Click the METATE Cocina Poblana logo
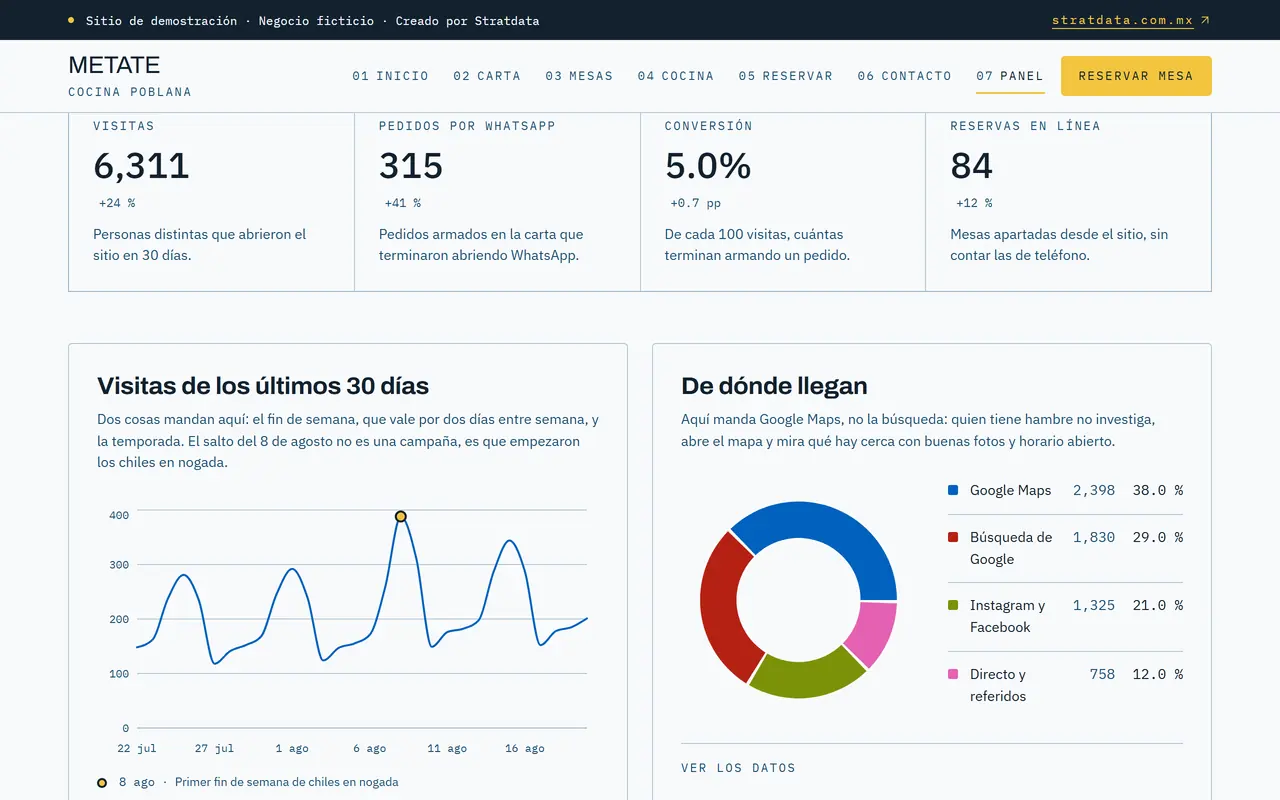Image resolution: width=1280 pixels, height=800 pixels. tap(130, 76)
